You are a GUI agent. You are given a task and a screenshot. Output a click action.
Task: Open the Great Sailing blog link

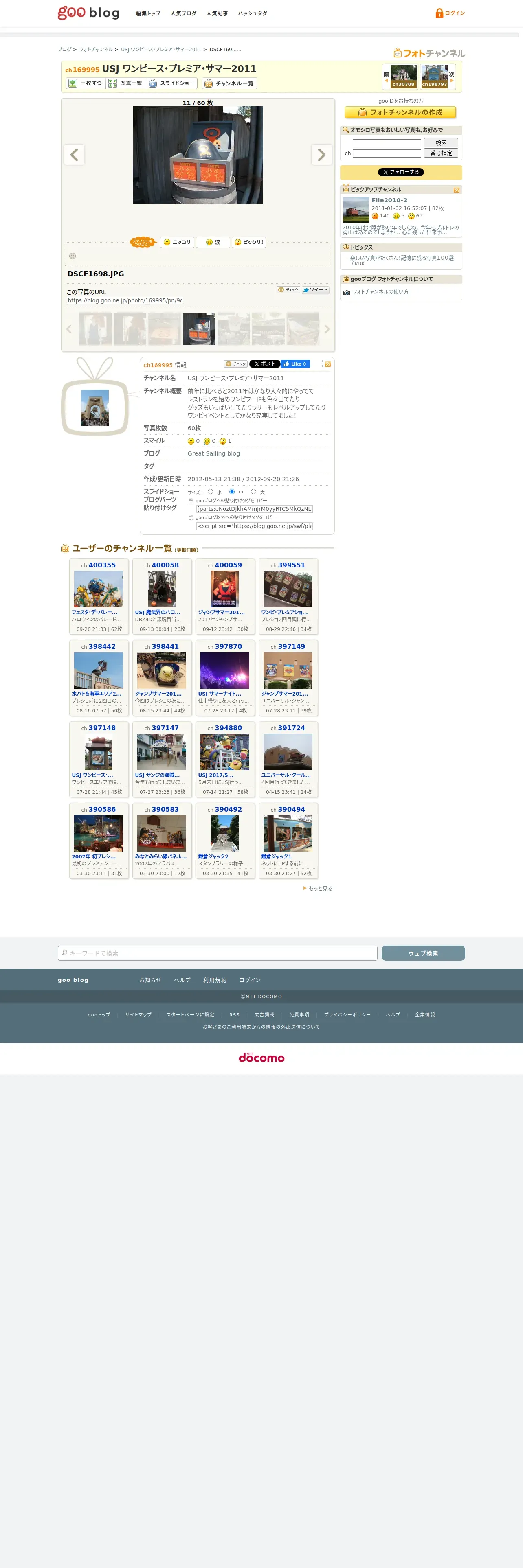coord(214,453)
